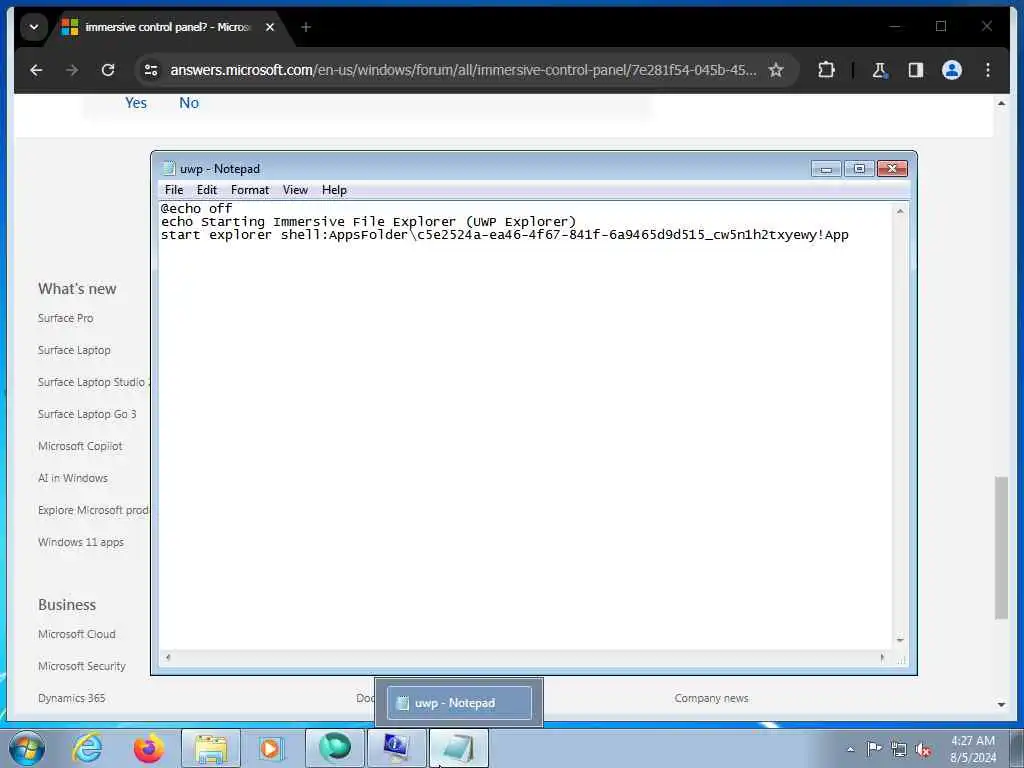
Task: Open tab search dropdown arrow
Action: coord(34,27)
